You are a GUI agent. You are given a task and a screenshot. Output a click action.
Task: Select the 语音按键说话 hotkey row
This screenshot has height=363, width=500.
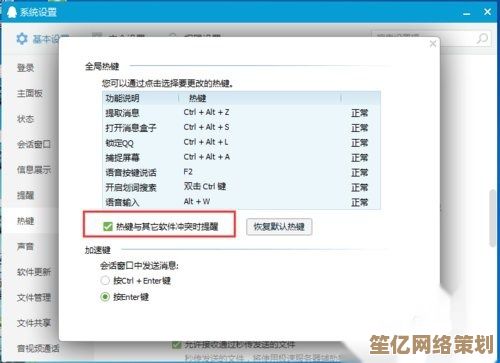(241, 172)
